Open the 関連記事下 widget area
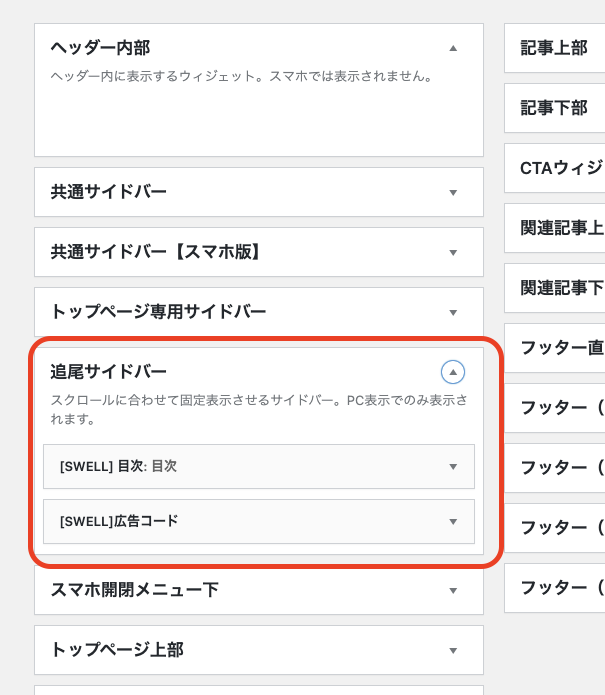The width and height of the screenshot is (605, 695). (554, 288)
